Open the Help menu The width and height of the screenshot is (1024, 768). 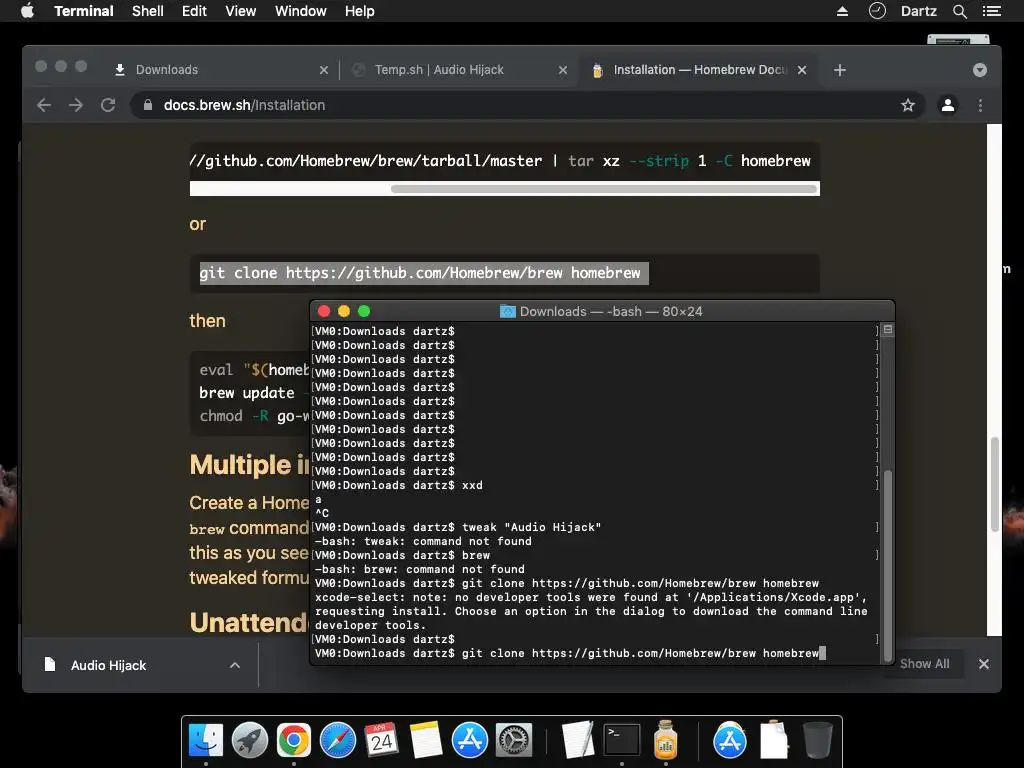(x=360, y=11)
